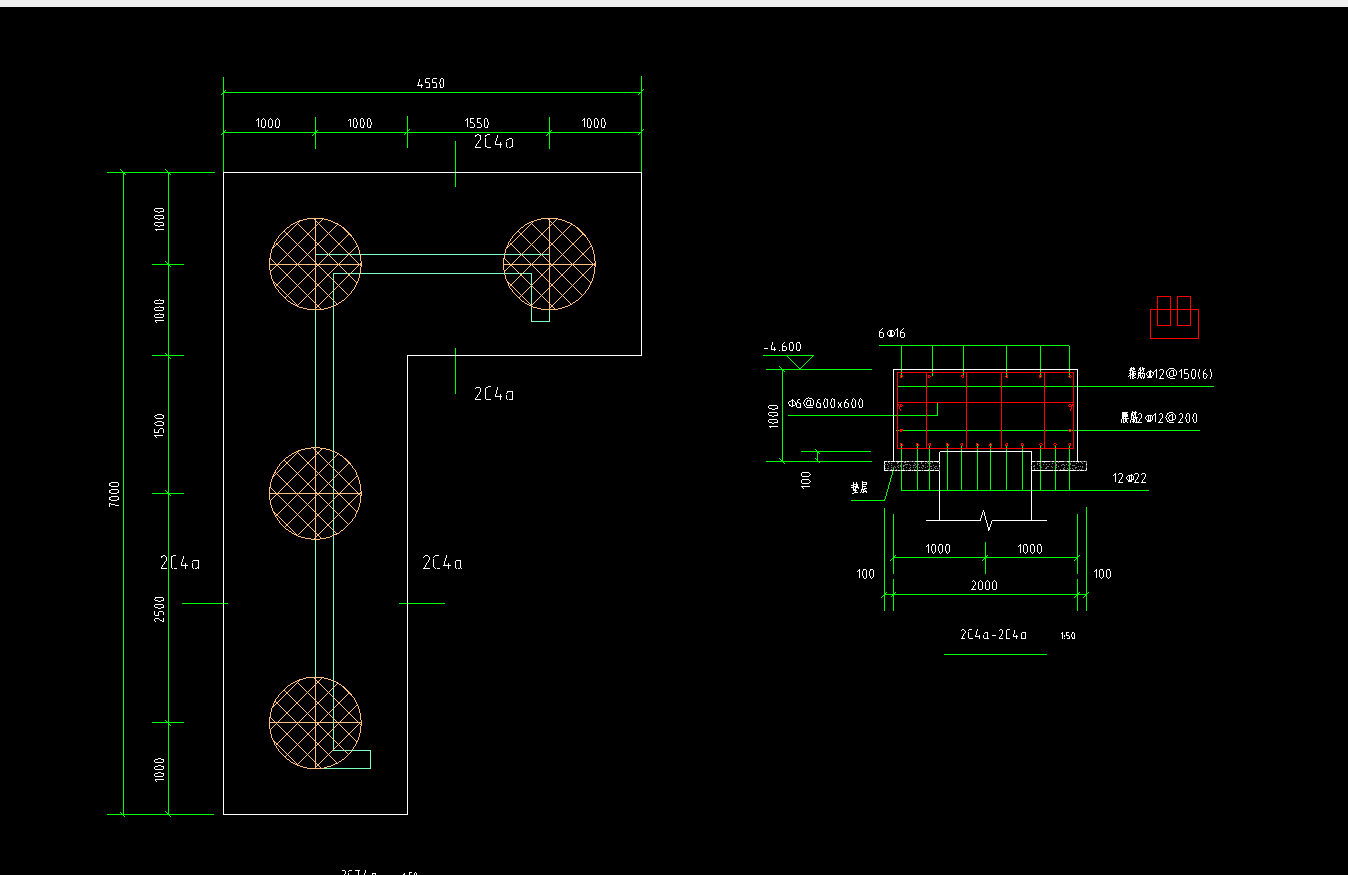Select the 2C4a label above the plan outline
1348x875 pixels.
click(494, 143)
